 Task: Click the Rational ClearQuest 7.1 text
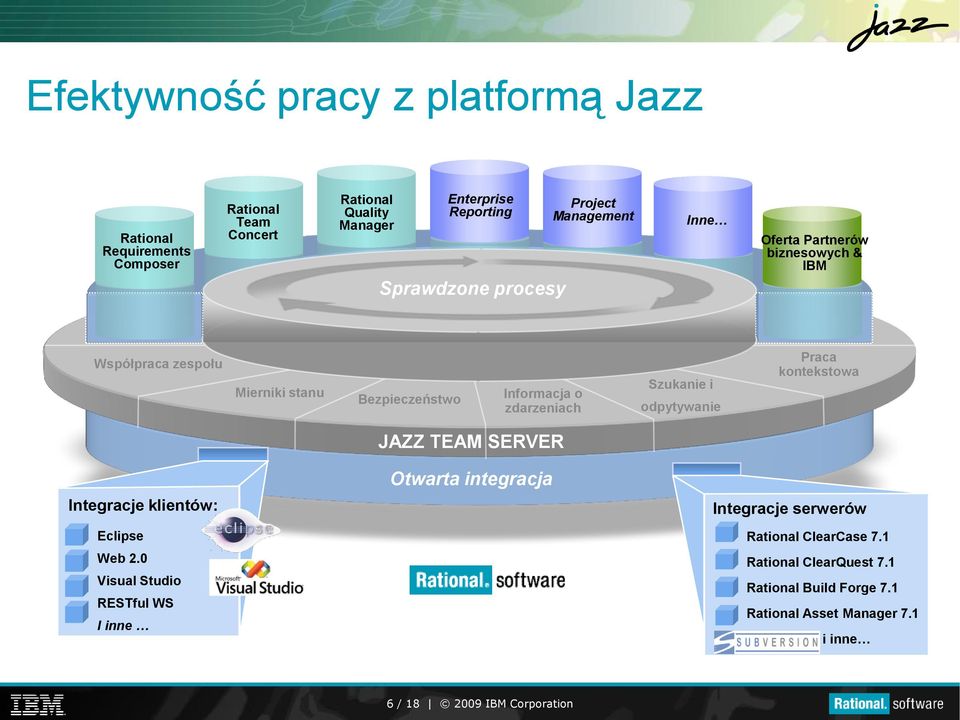(820, 563)
